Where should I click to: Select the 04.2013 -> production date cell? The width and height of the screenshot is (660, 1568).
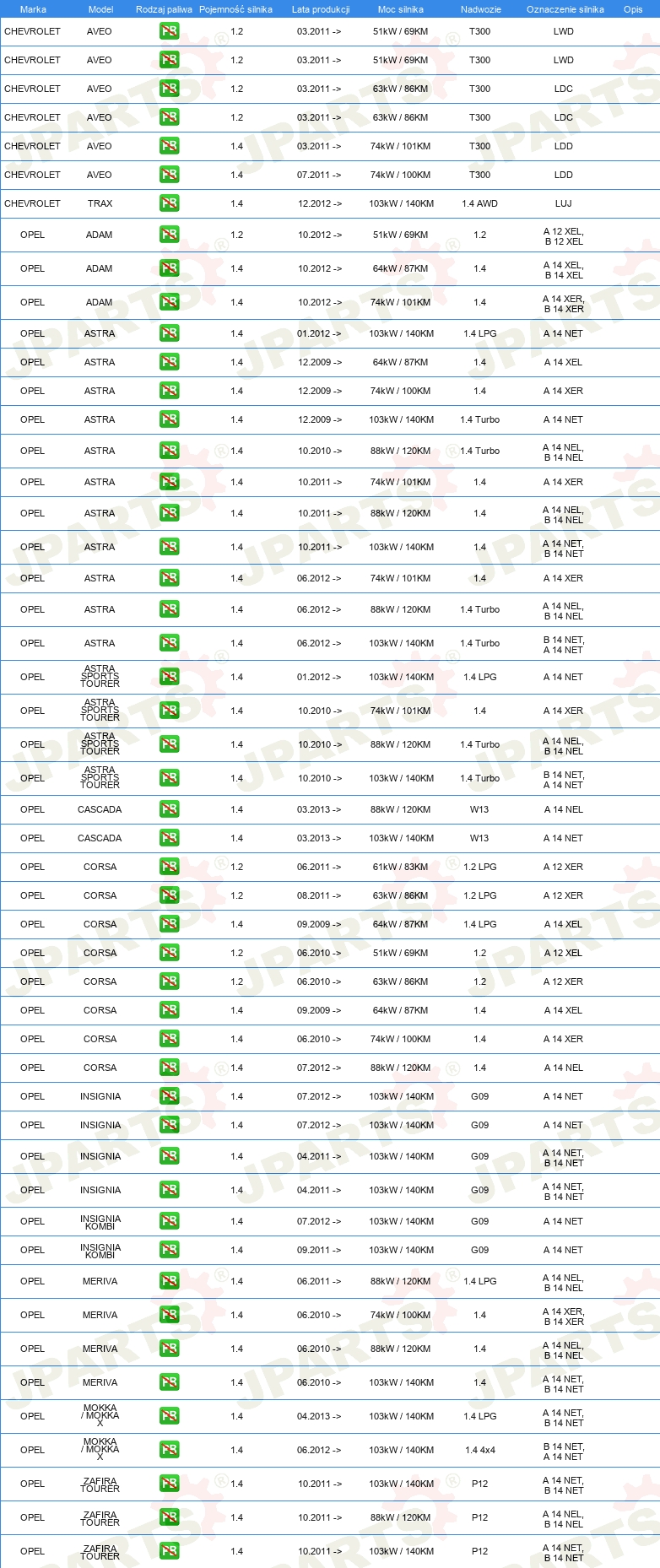click(x=319, y=1416)
